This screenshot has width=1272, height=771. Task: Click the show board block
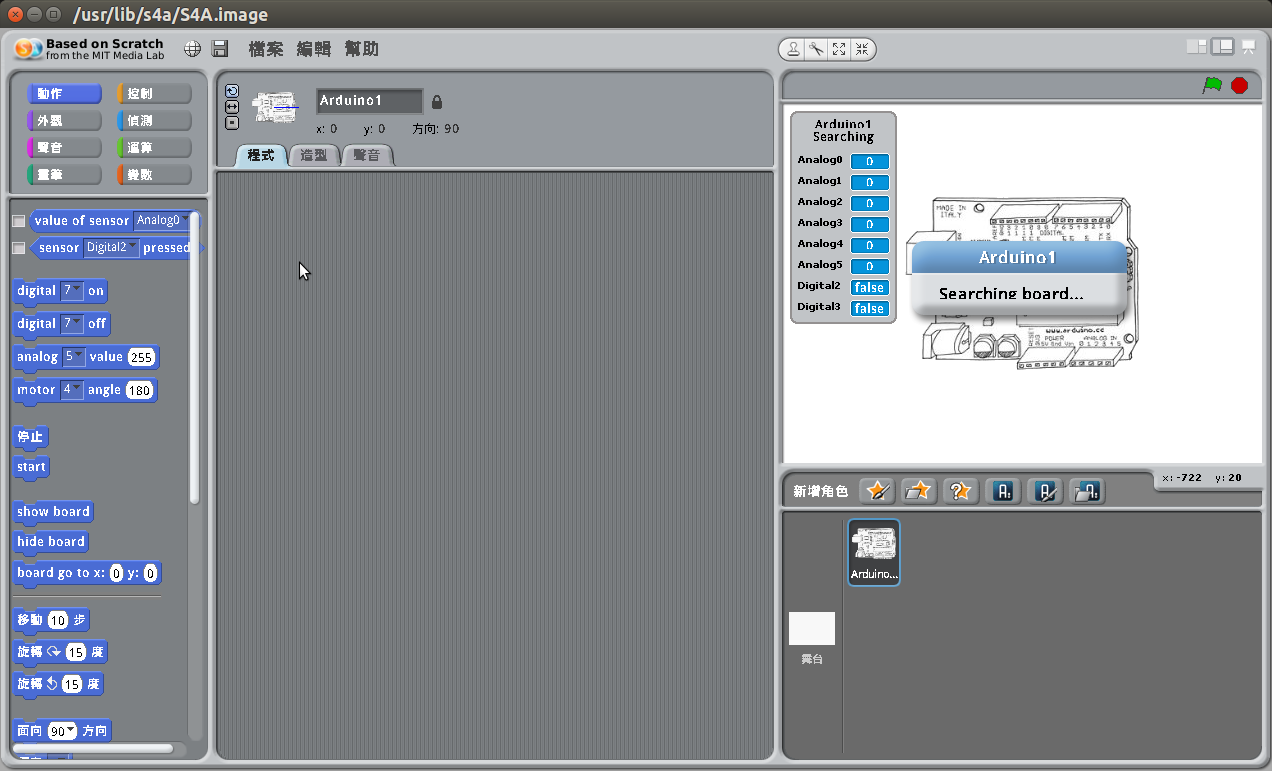click(53, 512)
